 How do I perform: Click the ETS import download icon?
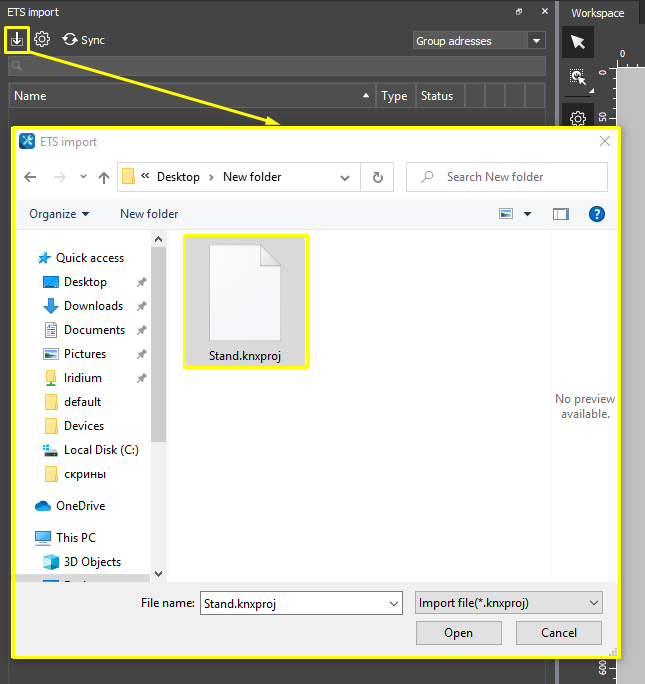pos(17,40)
